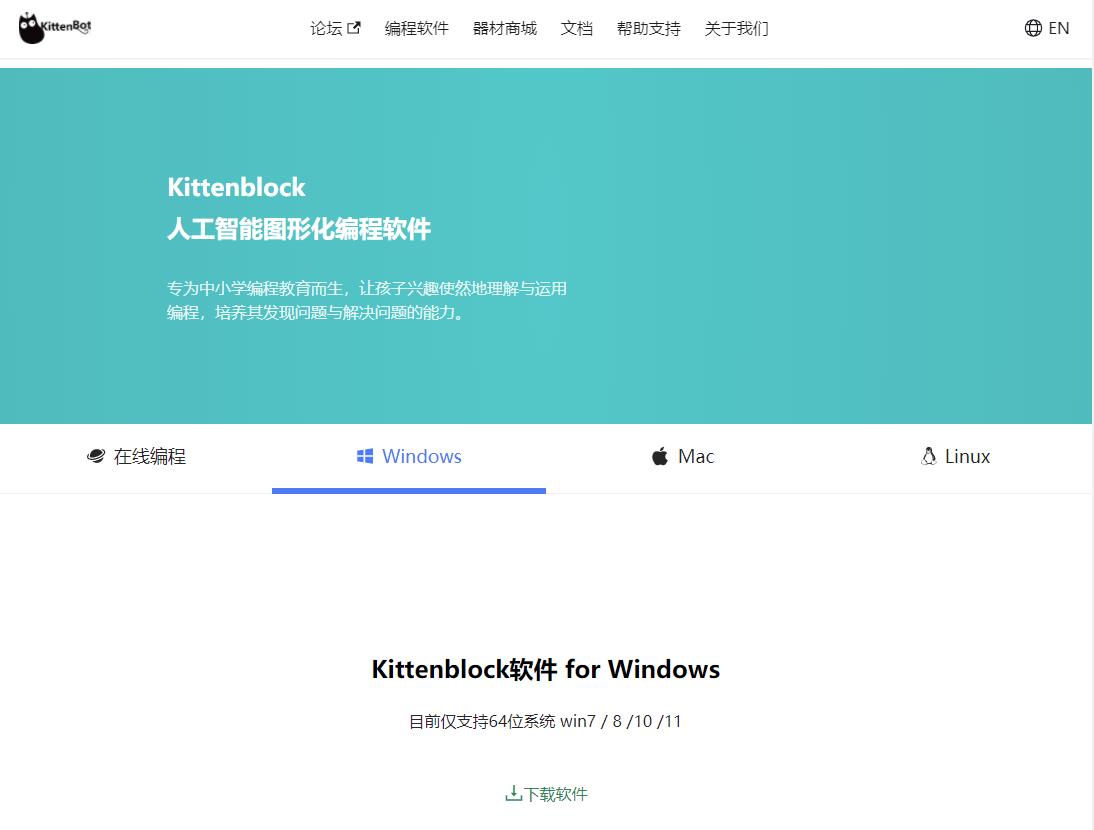Click the external-link icon beside 论坛
The image size is (1094, 830).
coord(354,29)
